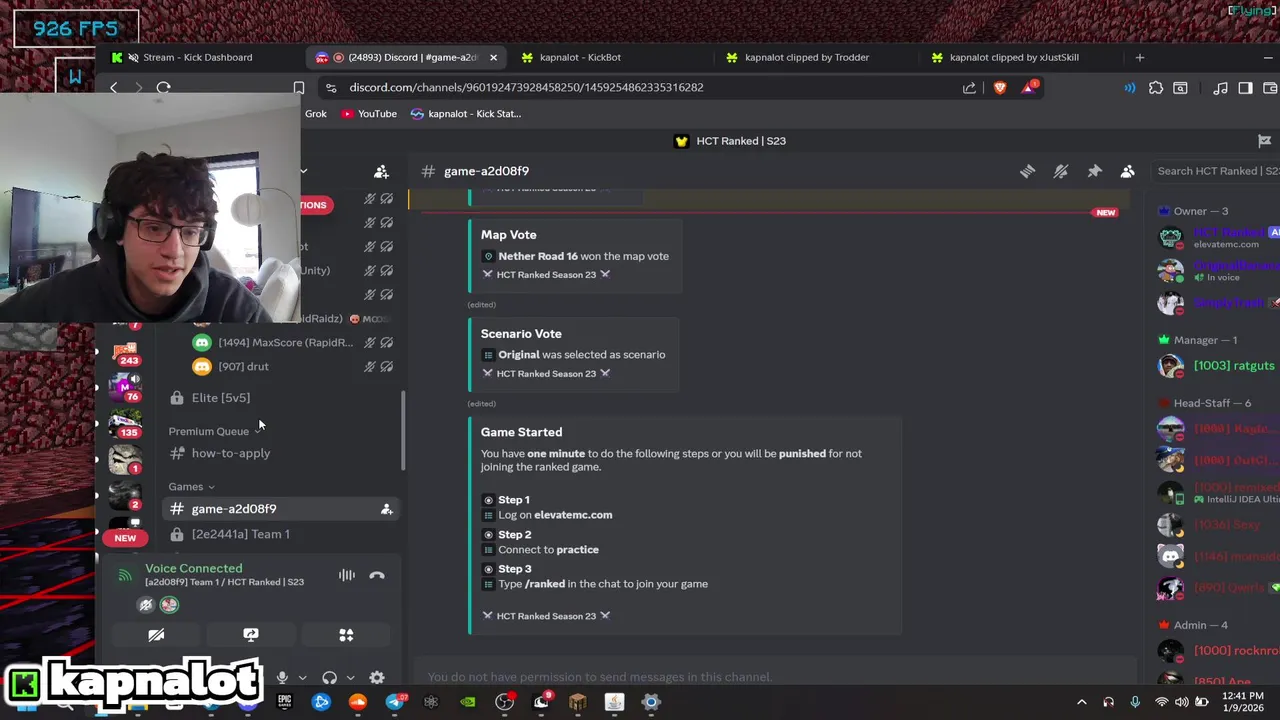
Task: Open taskbar clock and date
Action: click(1241, 702)
